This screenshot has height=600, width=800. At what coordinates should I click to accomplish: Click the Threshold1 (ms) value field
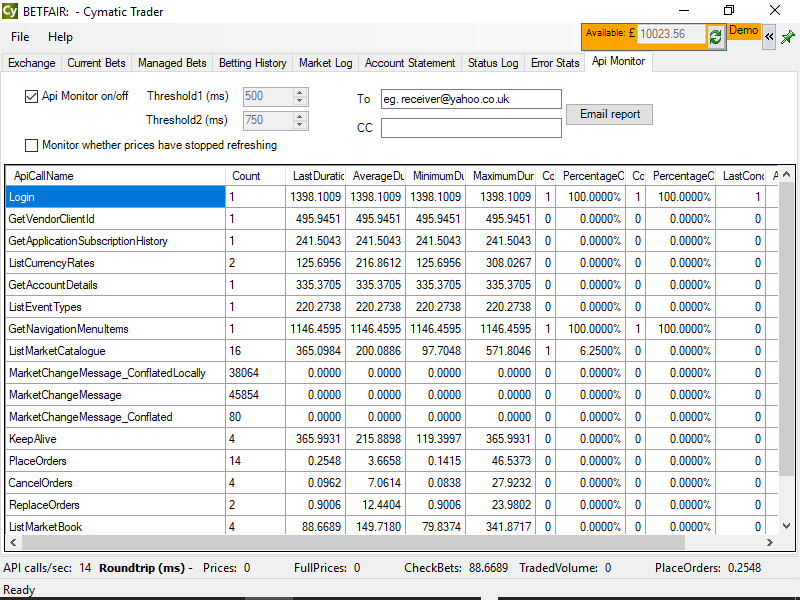[269, 96]
